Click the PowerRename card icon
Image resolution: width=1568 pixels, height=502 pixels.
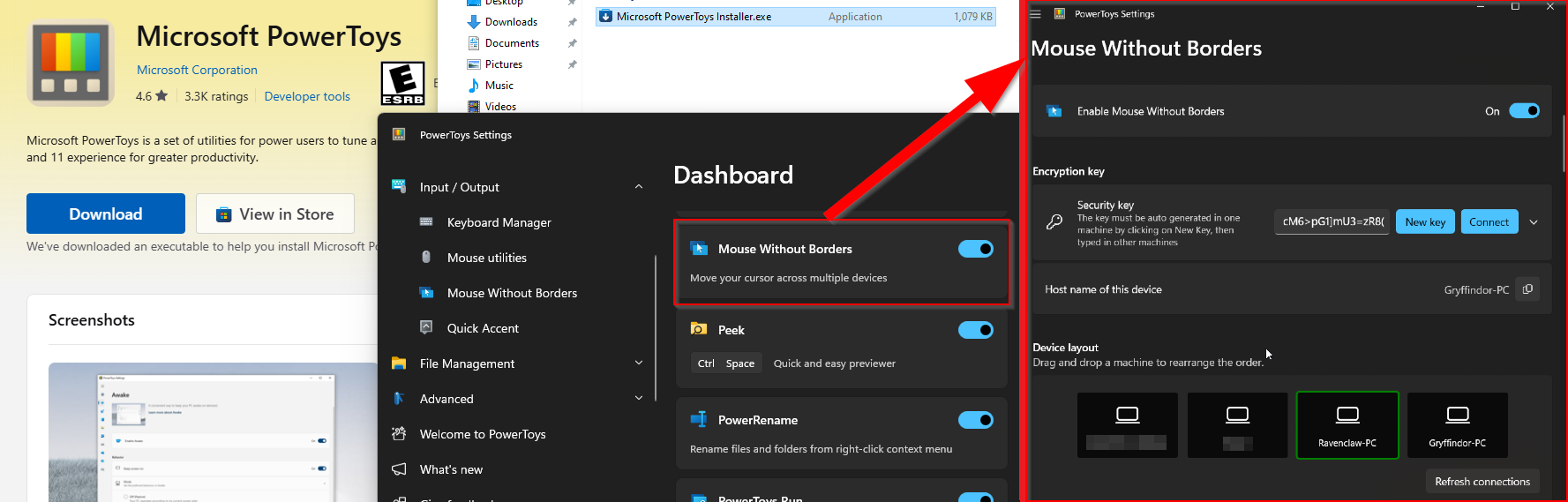pyautogui.click(x=699, y=419)
